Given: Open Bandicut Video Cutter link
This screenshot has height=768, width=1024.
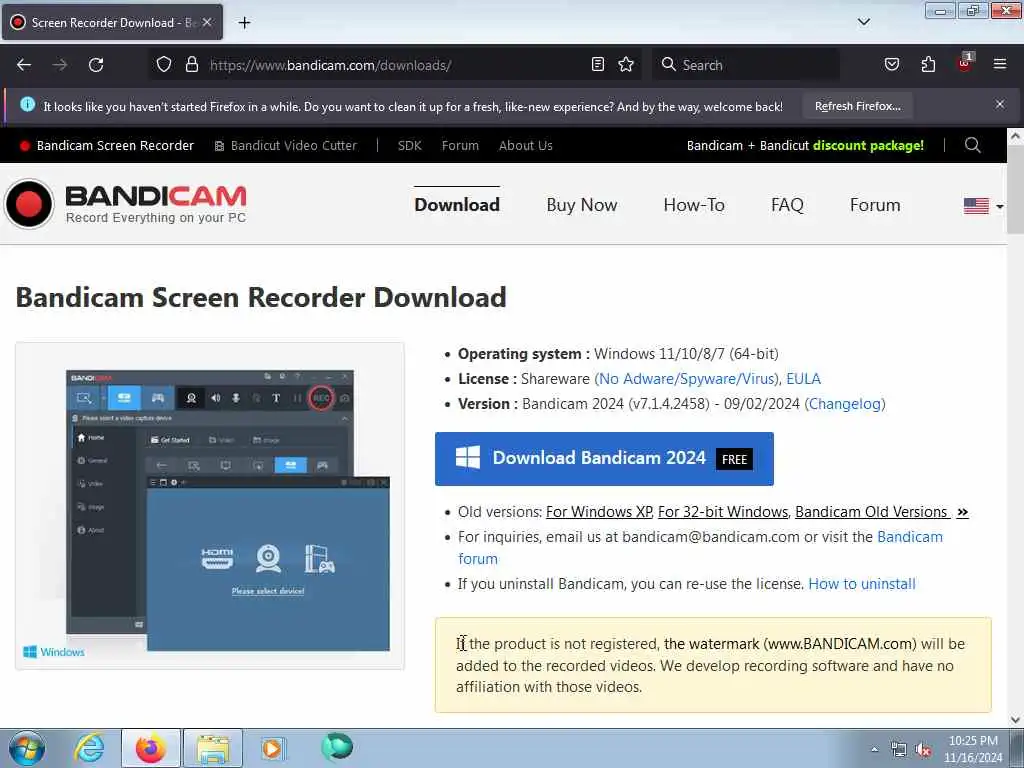Looking at the screenshot, I should tap(286, 146).
